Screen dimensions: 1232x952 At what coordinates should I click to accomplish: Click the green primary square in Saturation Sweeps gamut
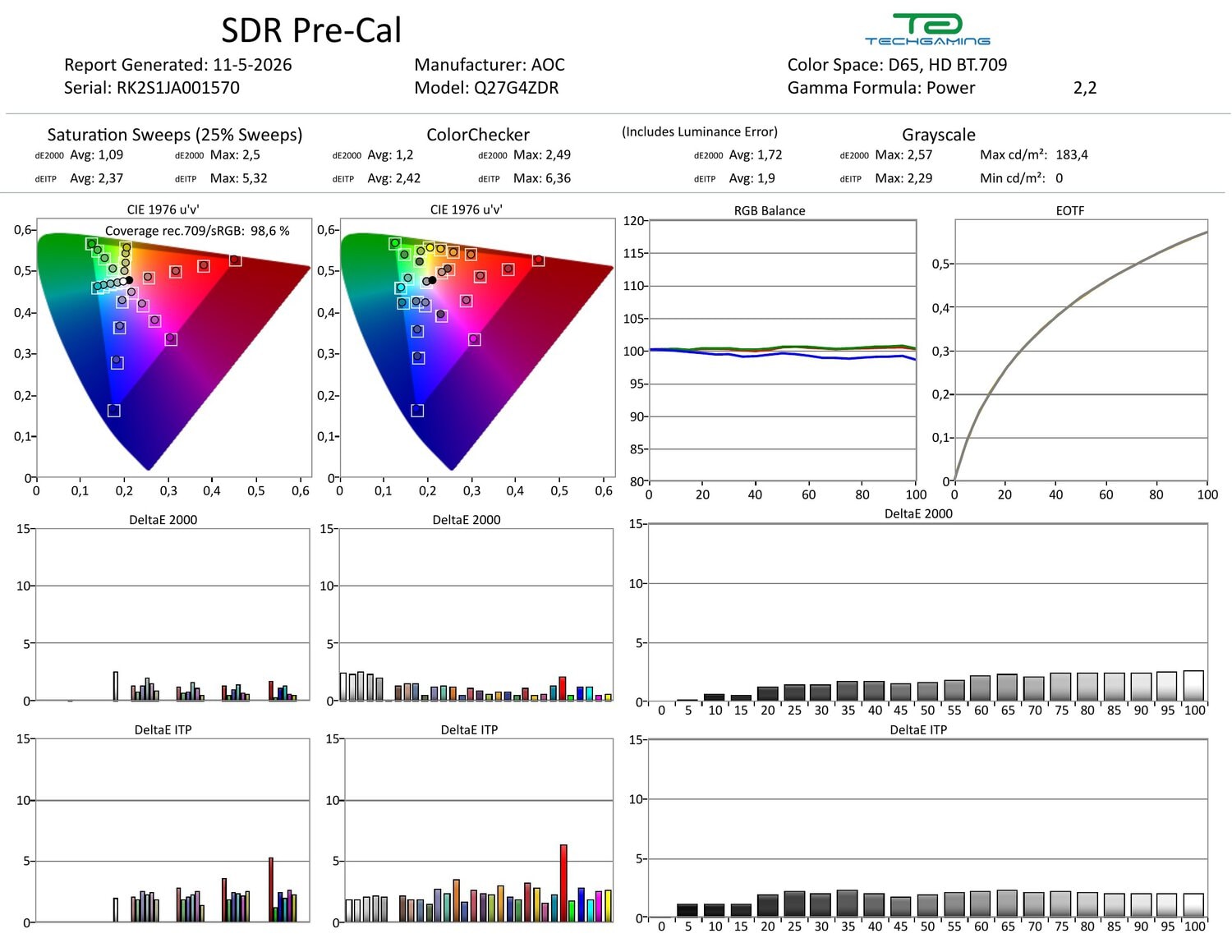tap(91, 244)
